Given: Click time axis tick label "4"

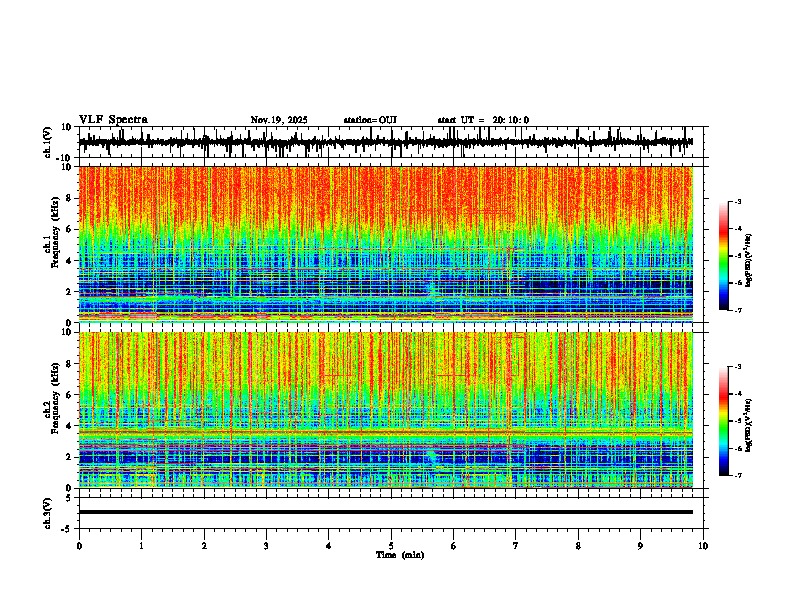Looking at the screenshot, I should (x=329, y=546).
